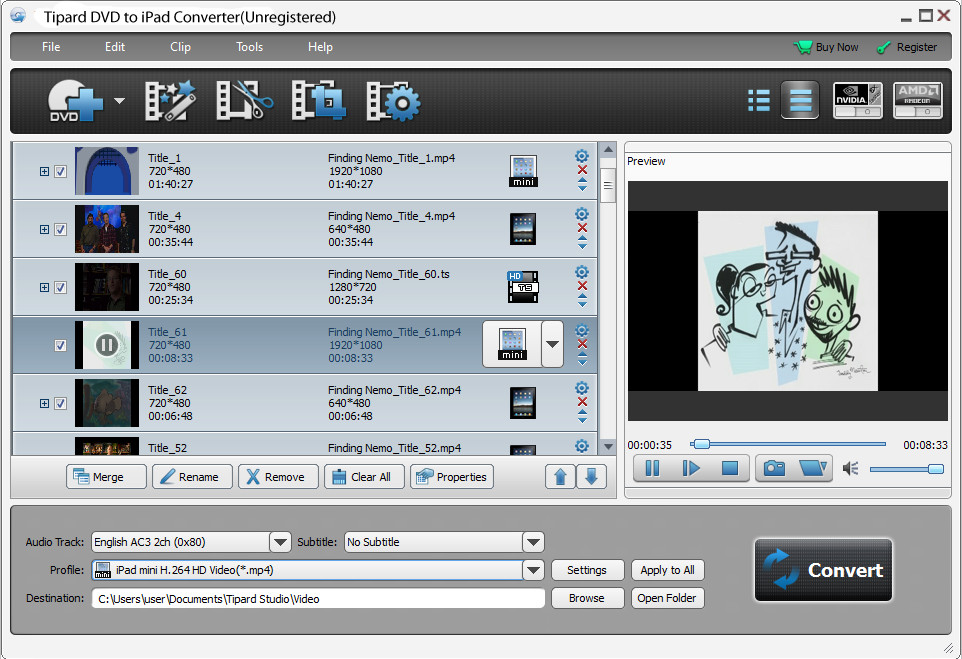Expand the Title_62 row
The width and height of the screenshot is (962, 659).
point(44,403)
